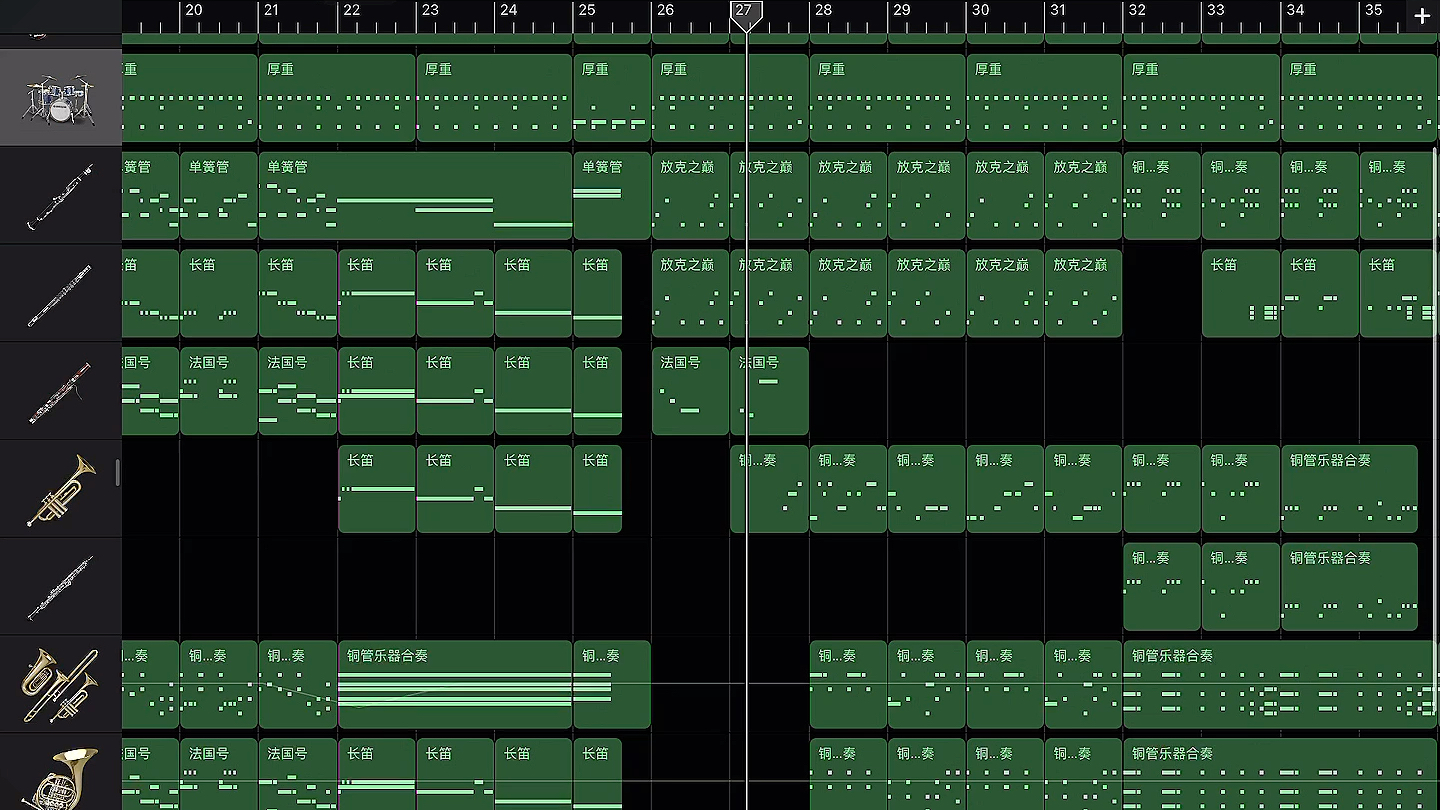Click the vertical scrollbar on right edge
1440x810 pixels.
[1436, 430]
